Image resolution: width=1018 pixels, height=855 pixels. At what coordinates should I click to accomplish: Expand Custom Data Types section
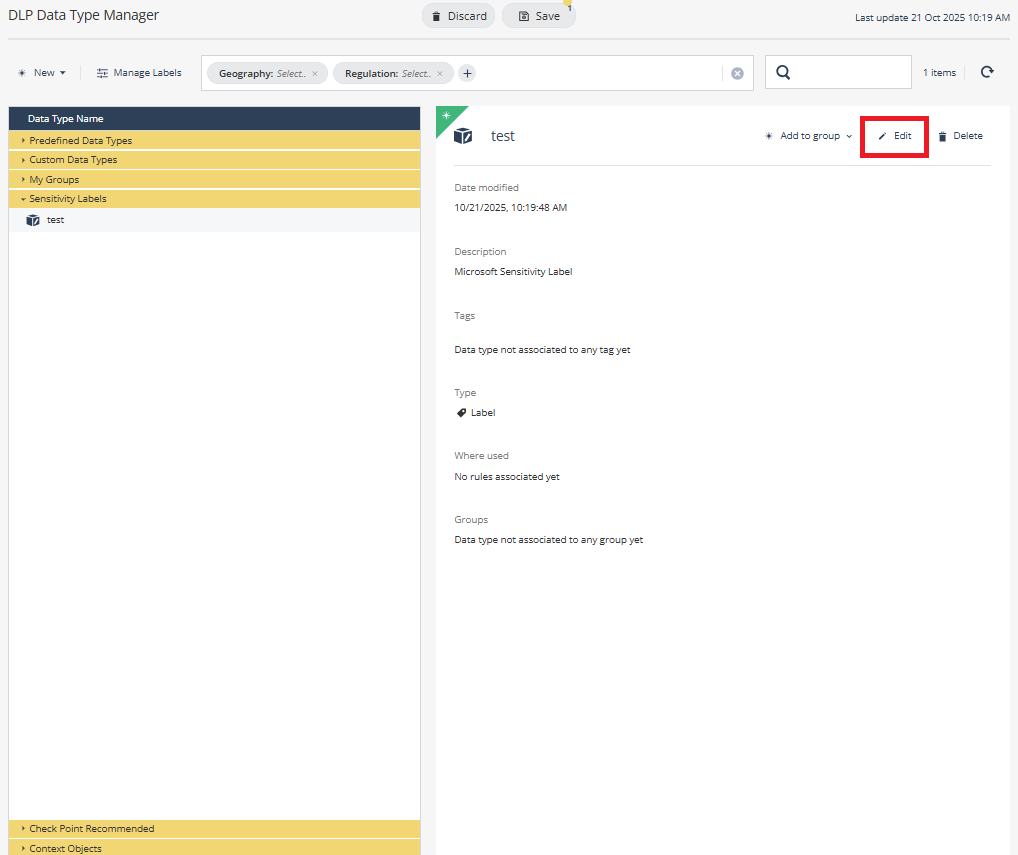coord(73,160)
